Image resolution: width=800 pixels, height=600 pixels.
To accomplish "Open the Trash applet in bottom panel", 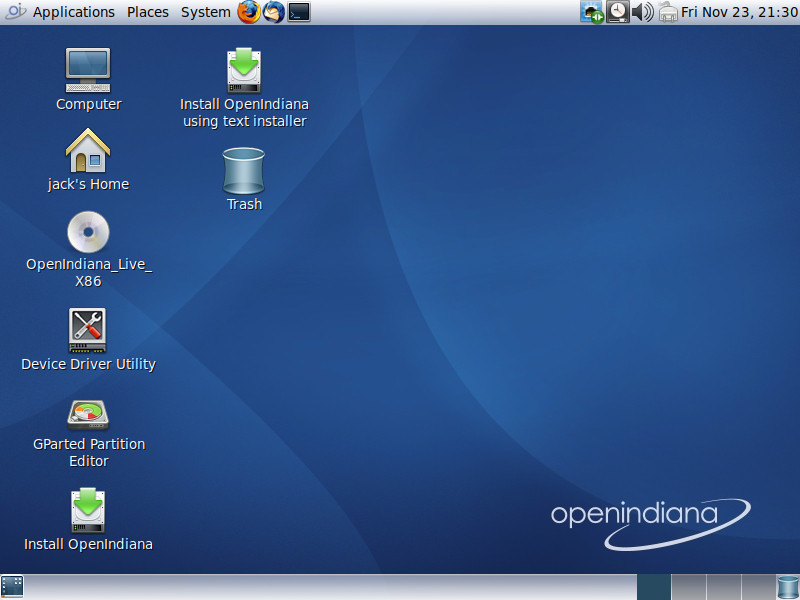I will tap(788, 587).
